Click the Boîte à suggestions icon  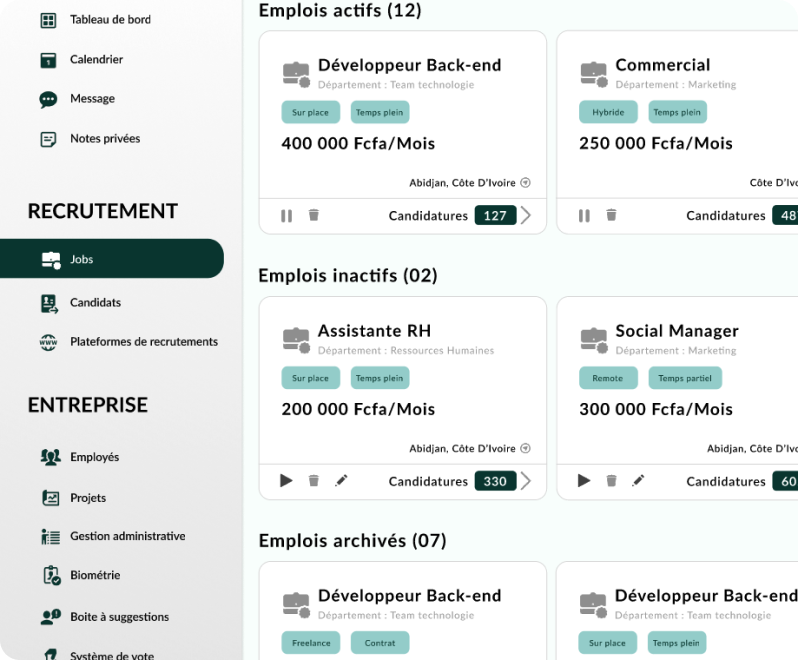click(50, 617)
